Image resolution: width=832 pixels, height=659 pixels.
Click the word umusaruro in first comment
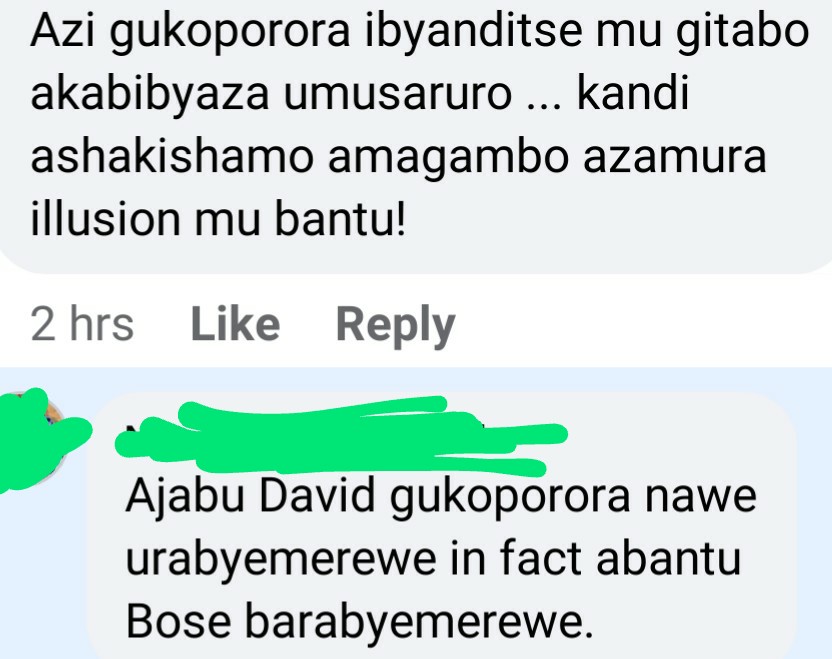[x=397, y=96]
